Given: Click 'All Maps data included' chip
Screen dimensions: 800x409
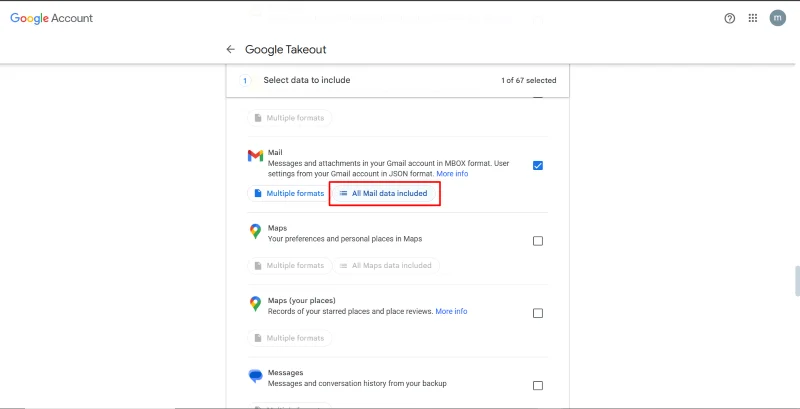Looking at the screenshot, I should [x=386, y=266].
